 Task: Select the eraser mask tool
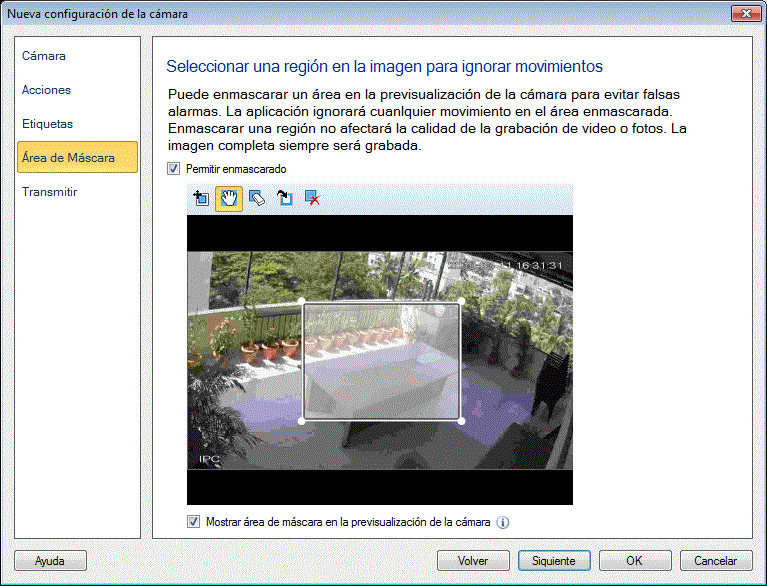point(257,198)
